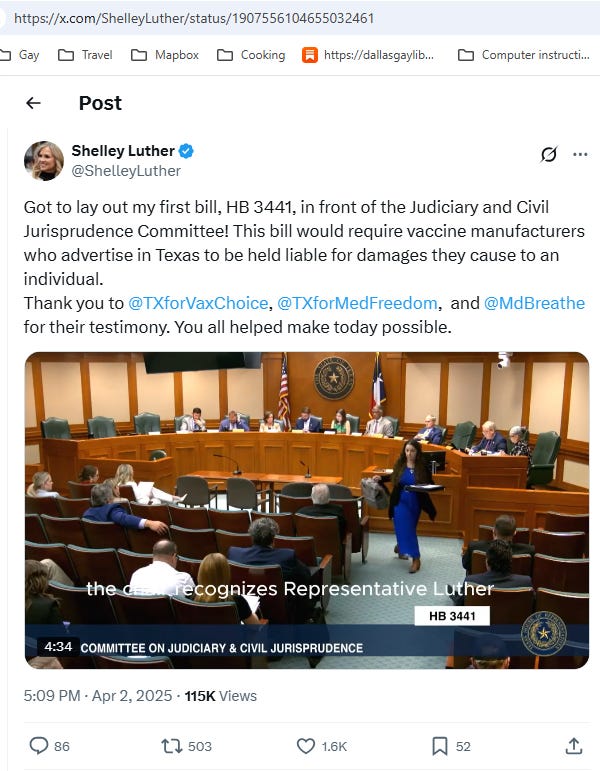Open the three-dot more options menu
The height and width of the screenshot is (771, 600).
580,154
